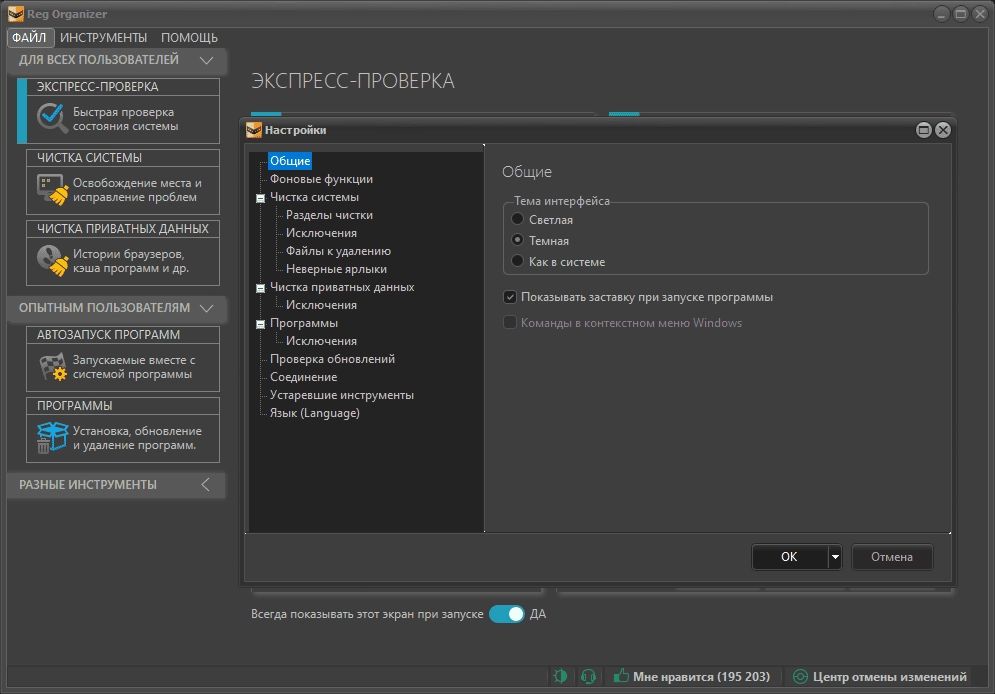
Task: Open Исключения under Программы
Action: (321, 341)
